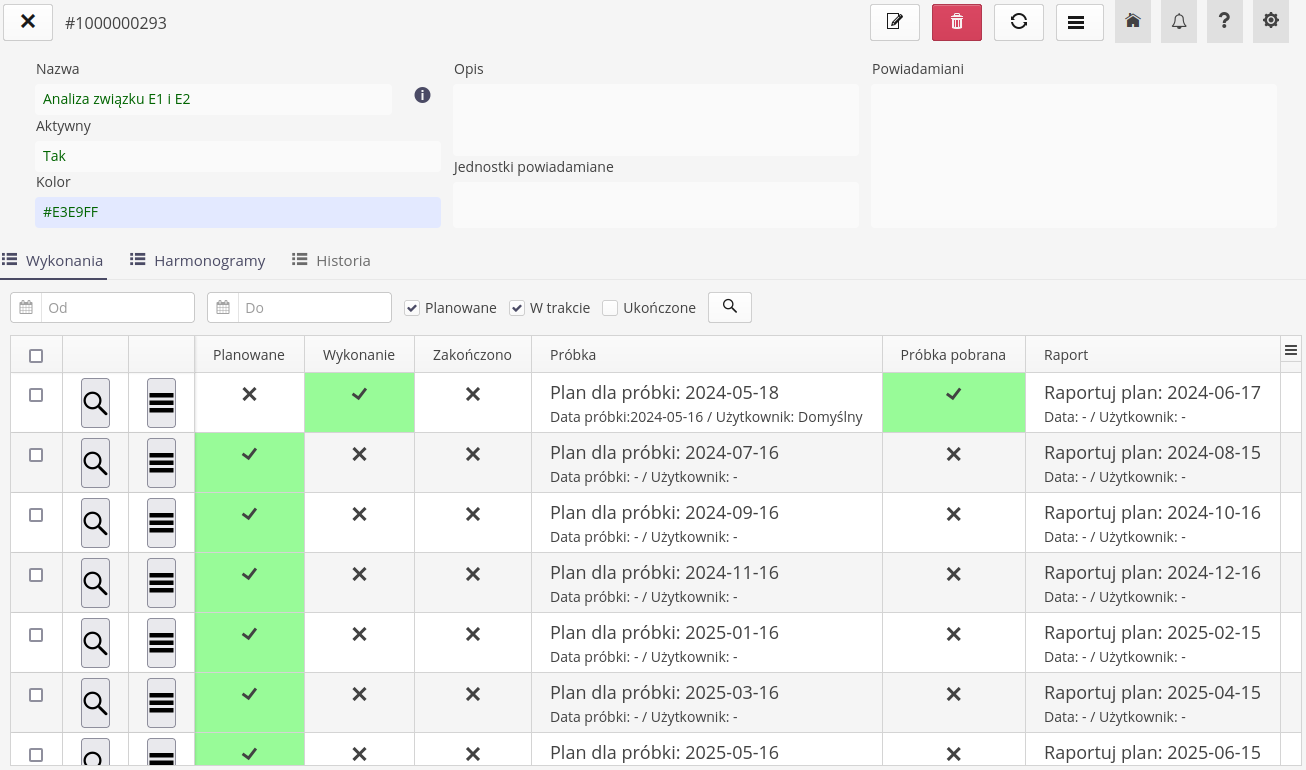Open the notifications bell icon
This screenshot has width=1306, height=770.
click(x=1179, y=21)
